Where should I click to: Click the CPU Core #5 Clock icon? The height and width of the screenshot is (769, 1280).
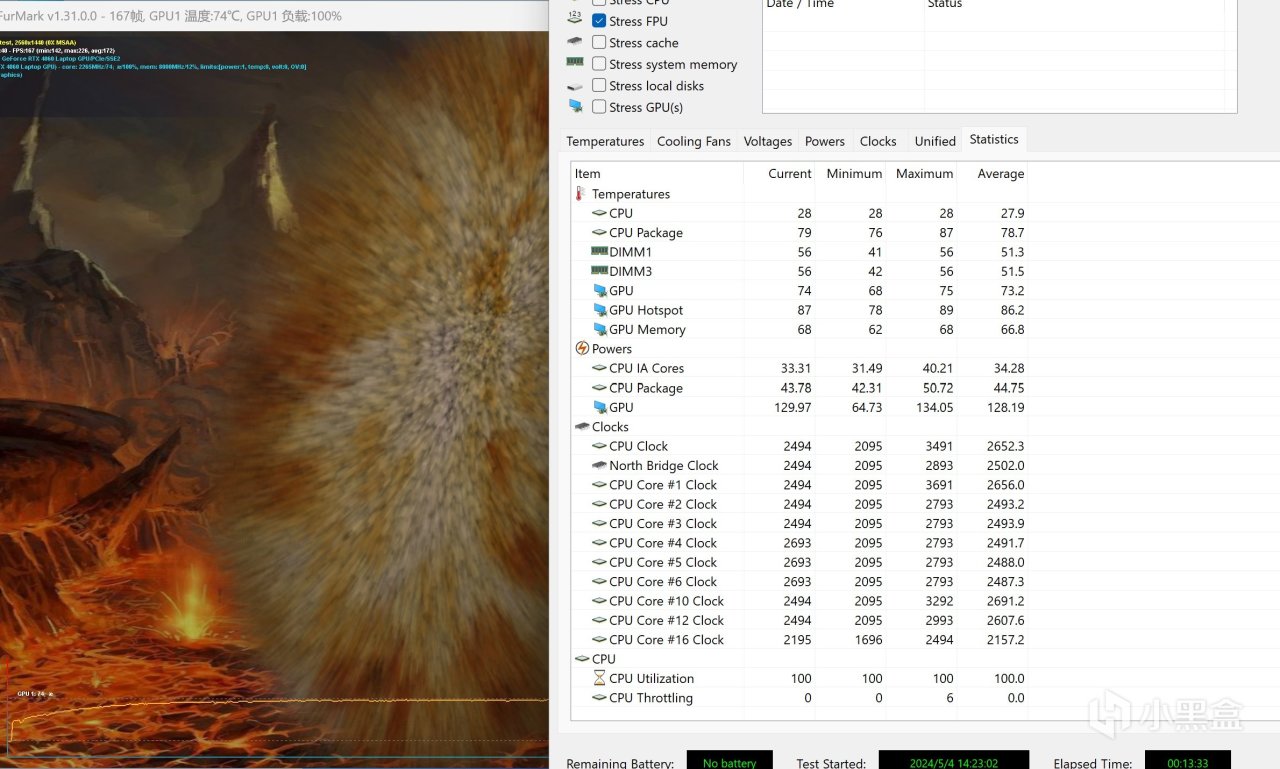coord(599,562)
